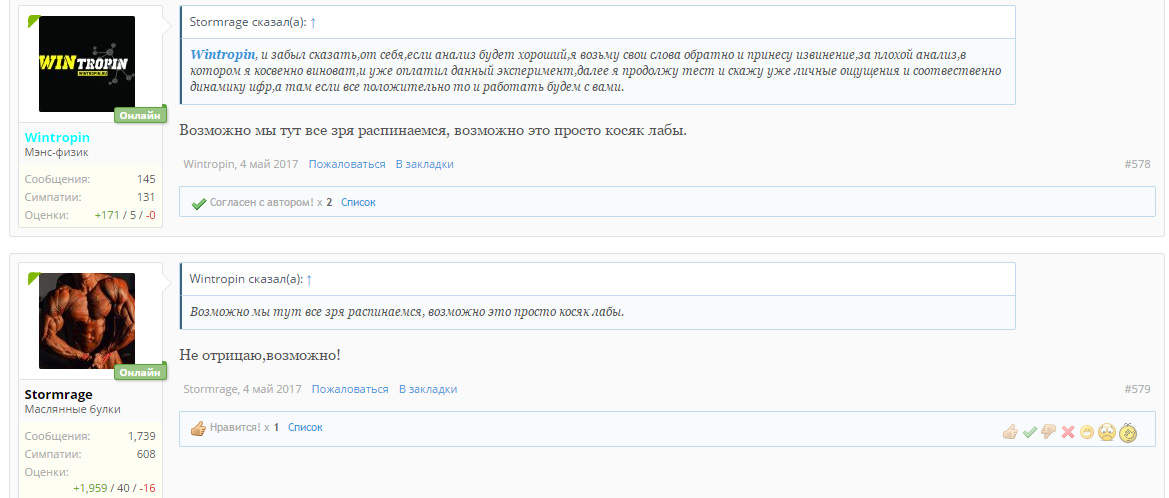Click the laughing smiley rating icon
The width and height of the screenshot is (1169, 498).
point(1087,432)
